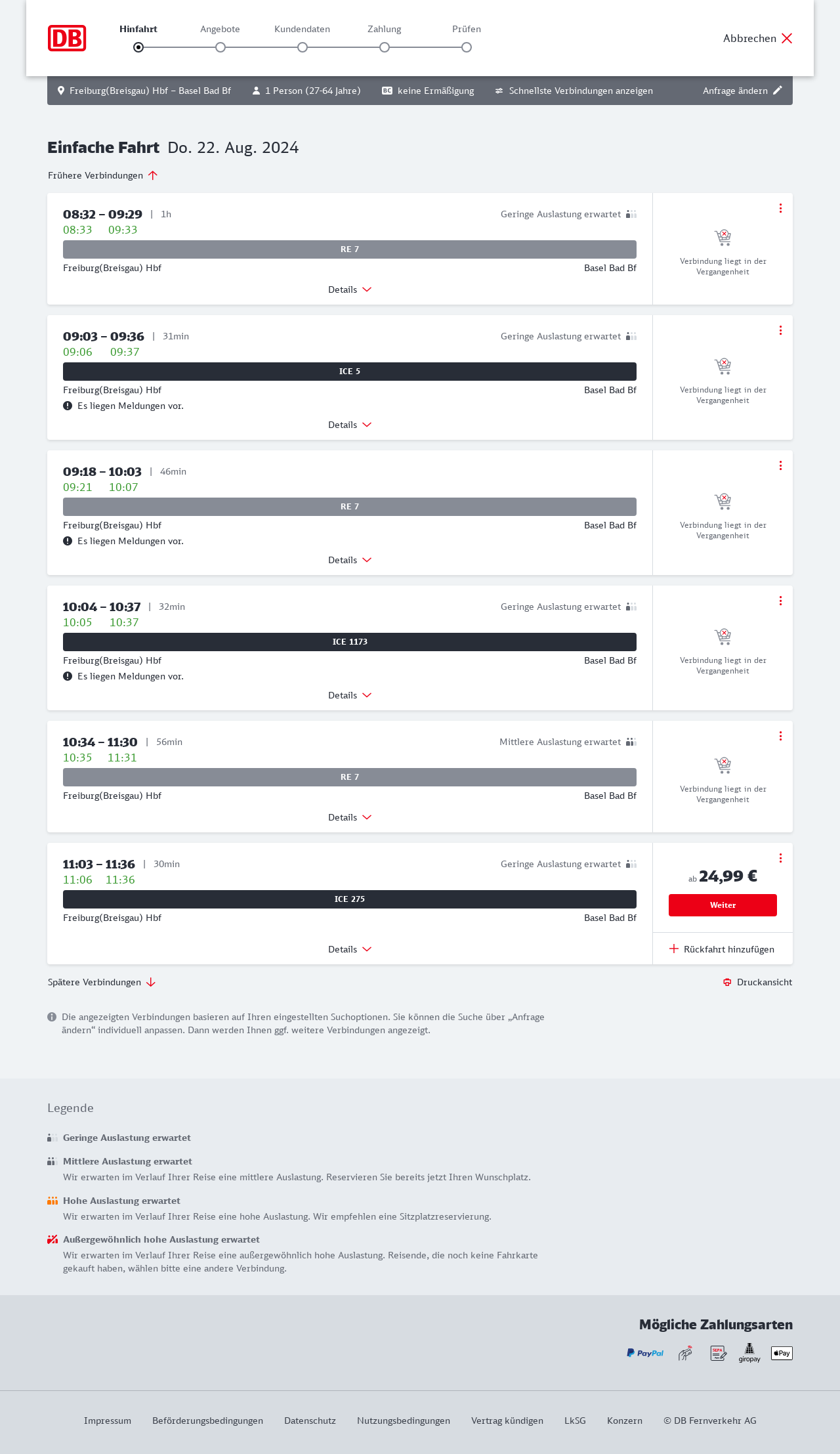Expand Details for the ICE 1173 connection
The image size is (840, 1454).
point(350,695)
